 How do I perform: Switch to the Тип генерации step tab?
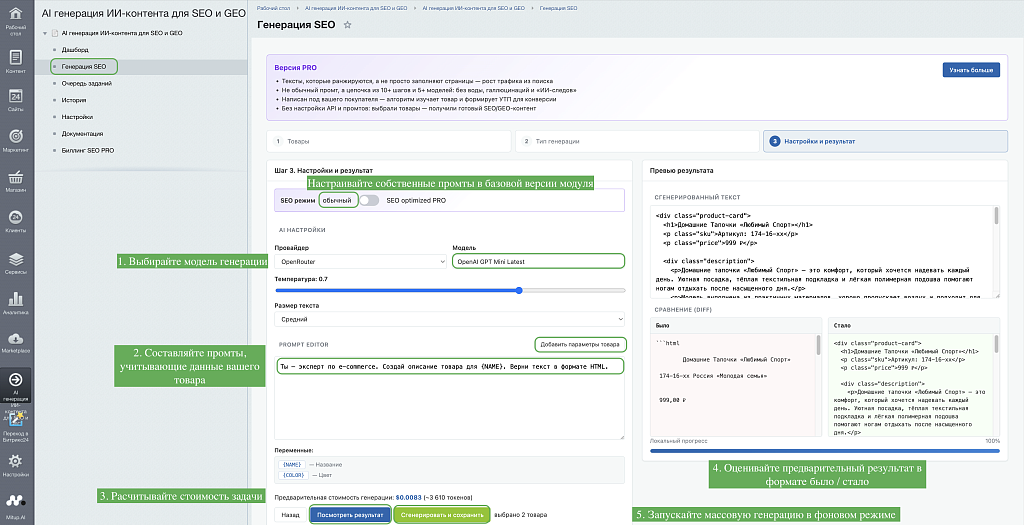coord(637,141)
